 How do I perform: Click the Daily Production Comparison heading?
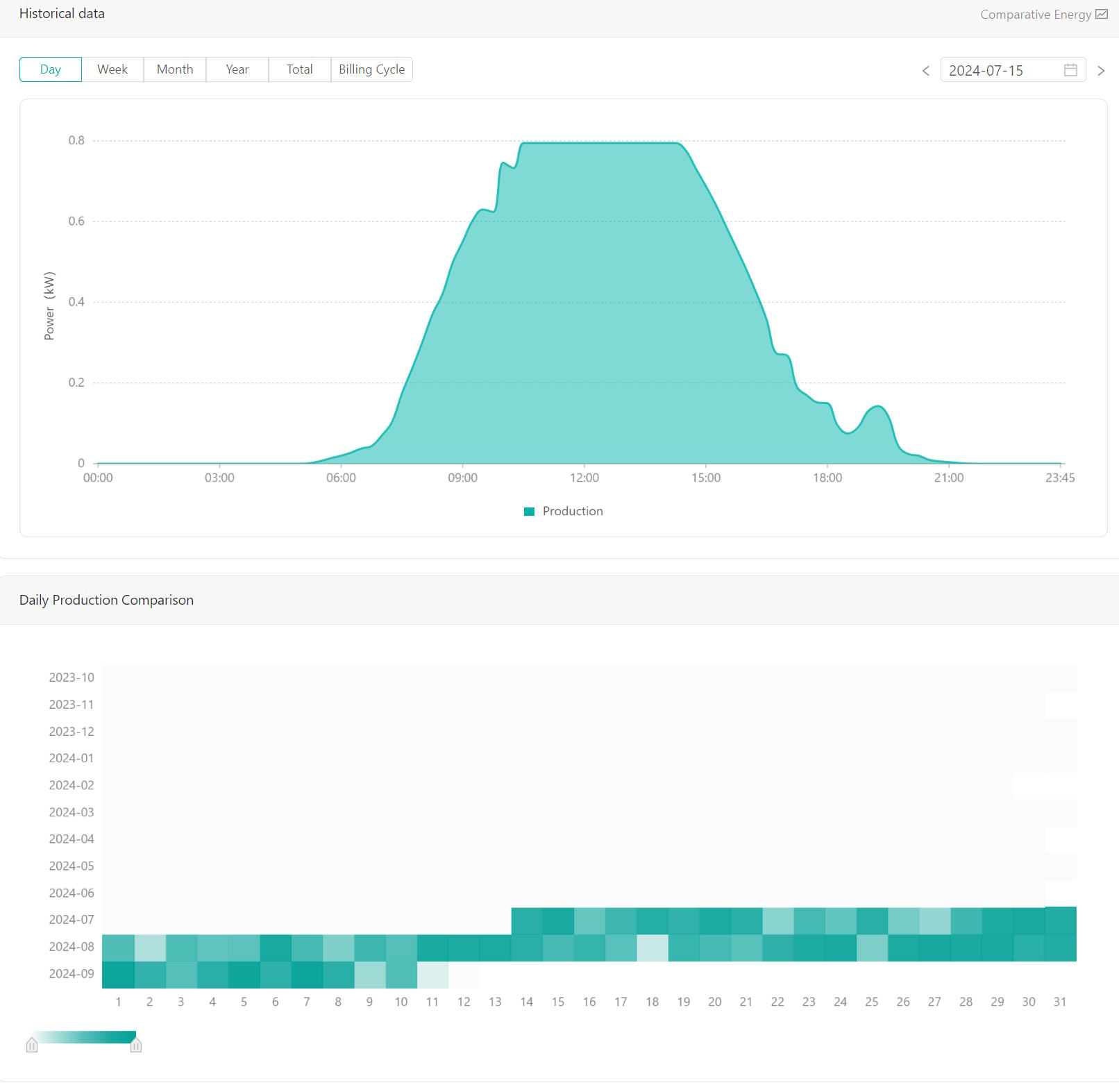pyautogui.click(x=106, y=600)
